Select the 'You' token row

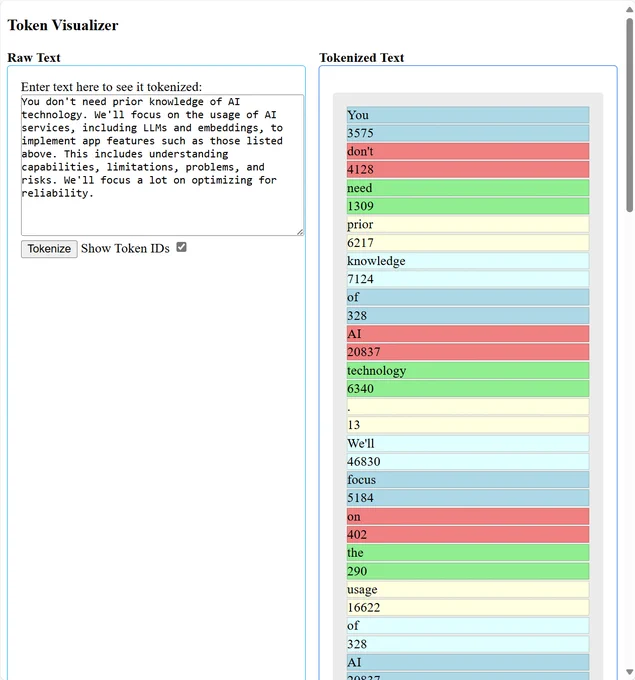click(468, 115)
